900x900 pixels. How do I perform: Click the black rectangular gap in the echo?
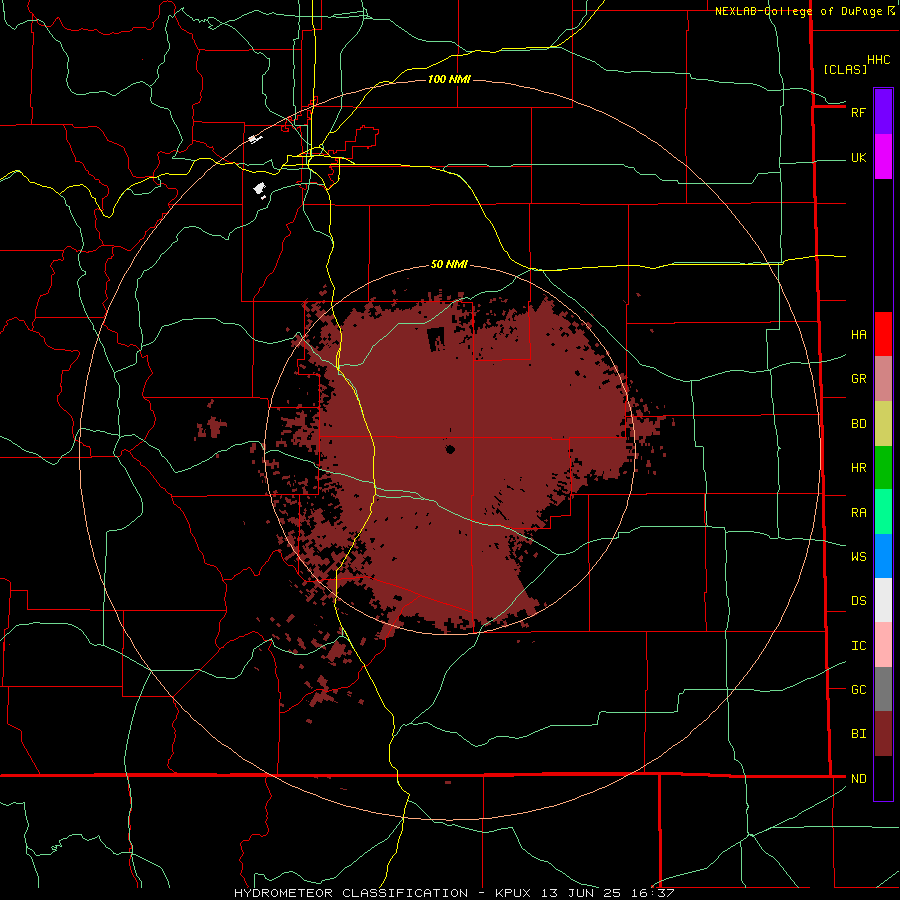point(436,340)
